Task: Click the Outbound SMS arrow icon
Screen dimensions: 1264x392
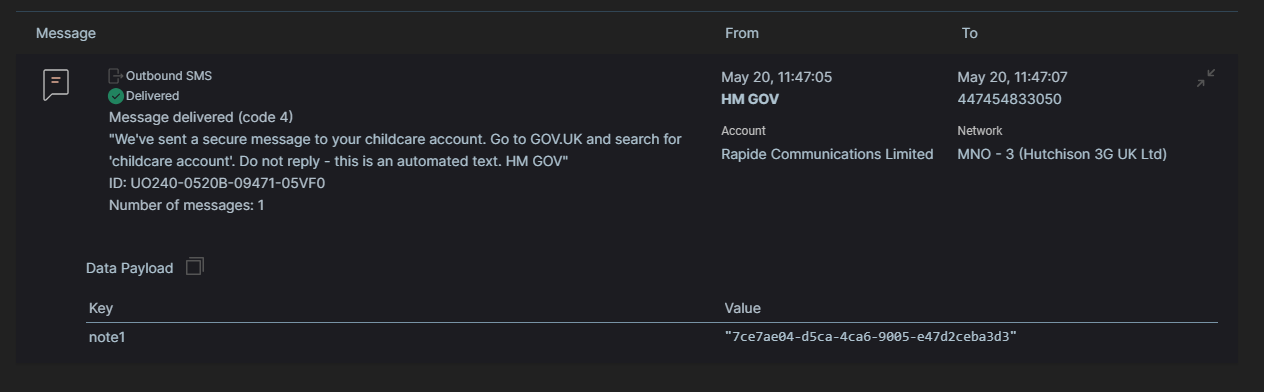Action: (x=116, y=76)
